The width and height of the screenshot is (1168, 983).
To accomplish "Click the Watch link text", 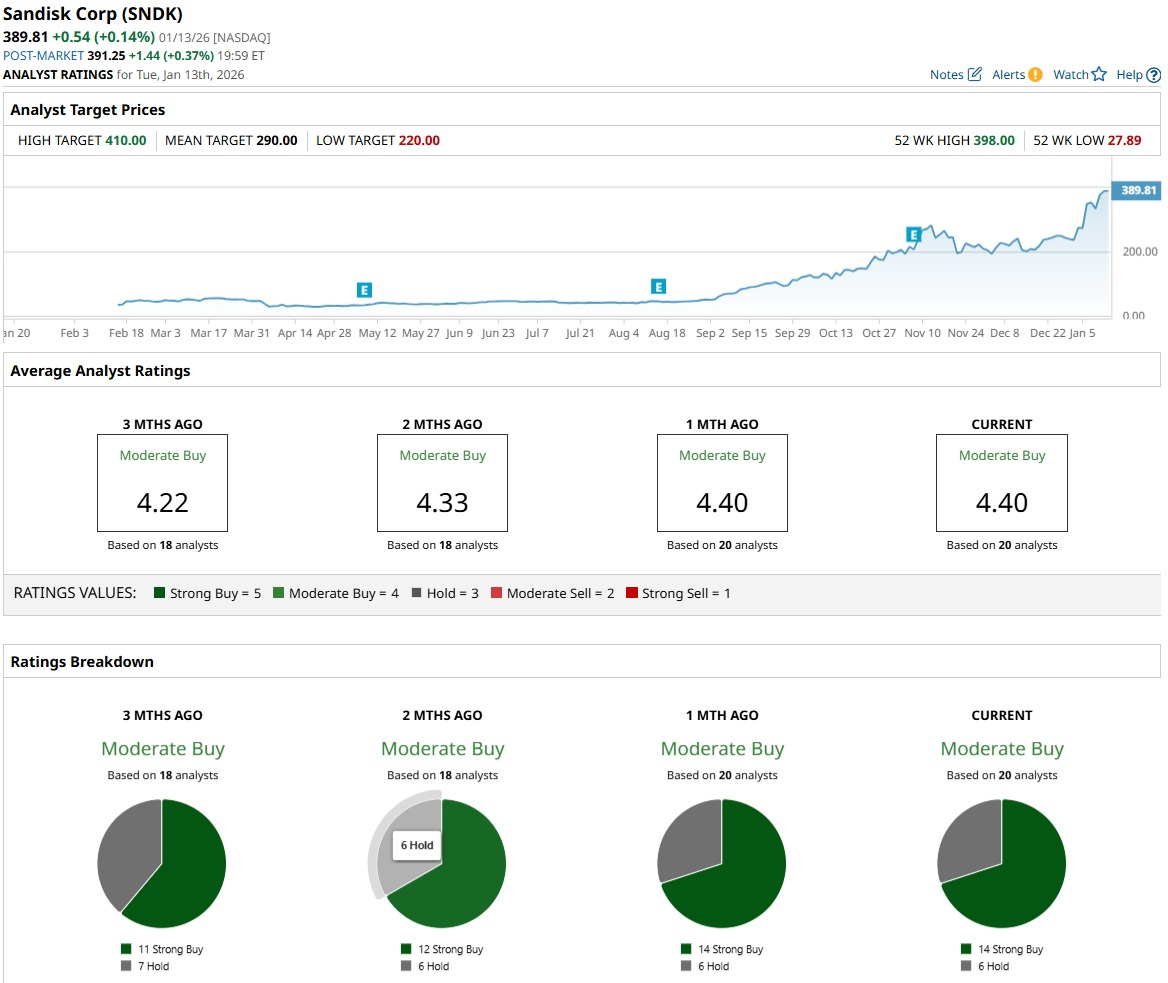I will (1070, 74).
